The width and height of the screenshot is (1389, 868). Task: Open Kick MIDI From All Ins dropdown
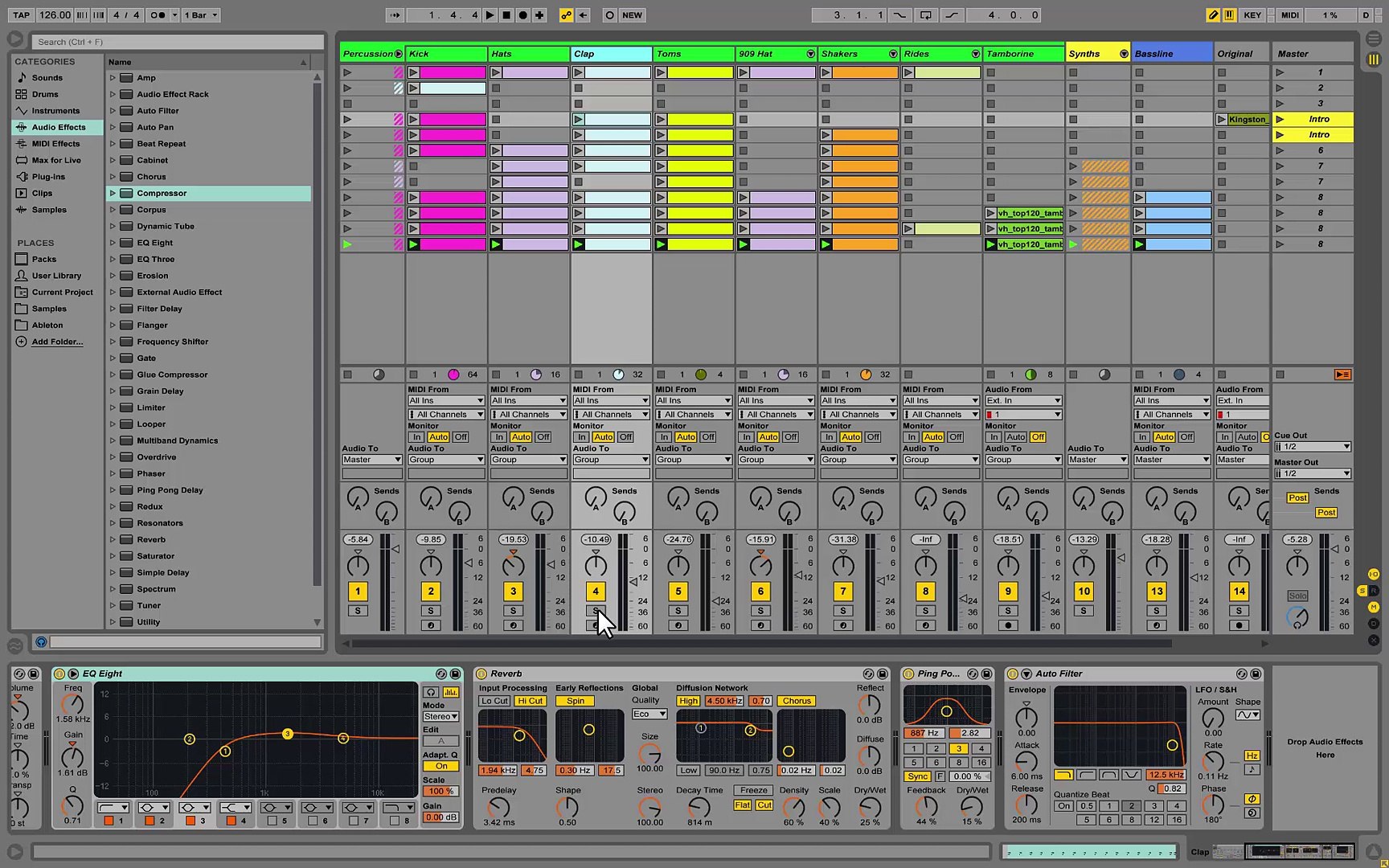point(446,400)
